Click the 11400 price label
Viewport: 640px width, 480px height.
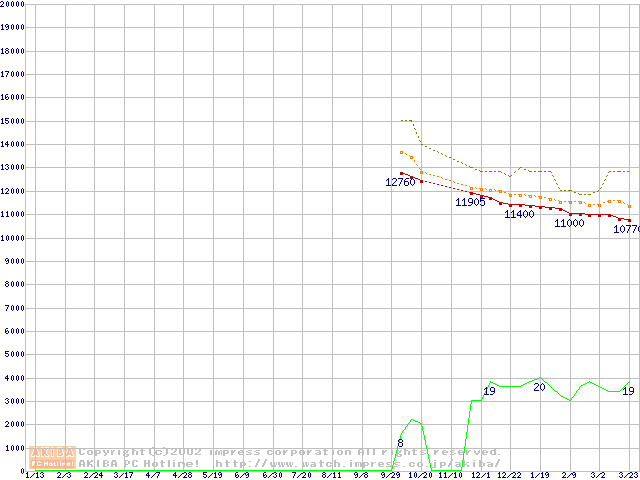tap(519, 214)
